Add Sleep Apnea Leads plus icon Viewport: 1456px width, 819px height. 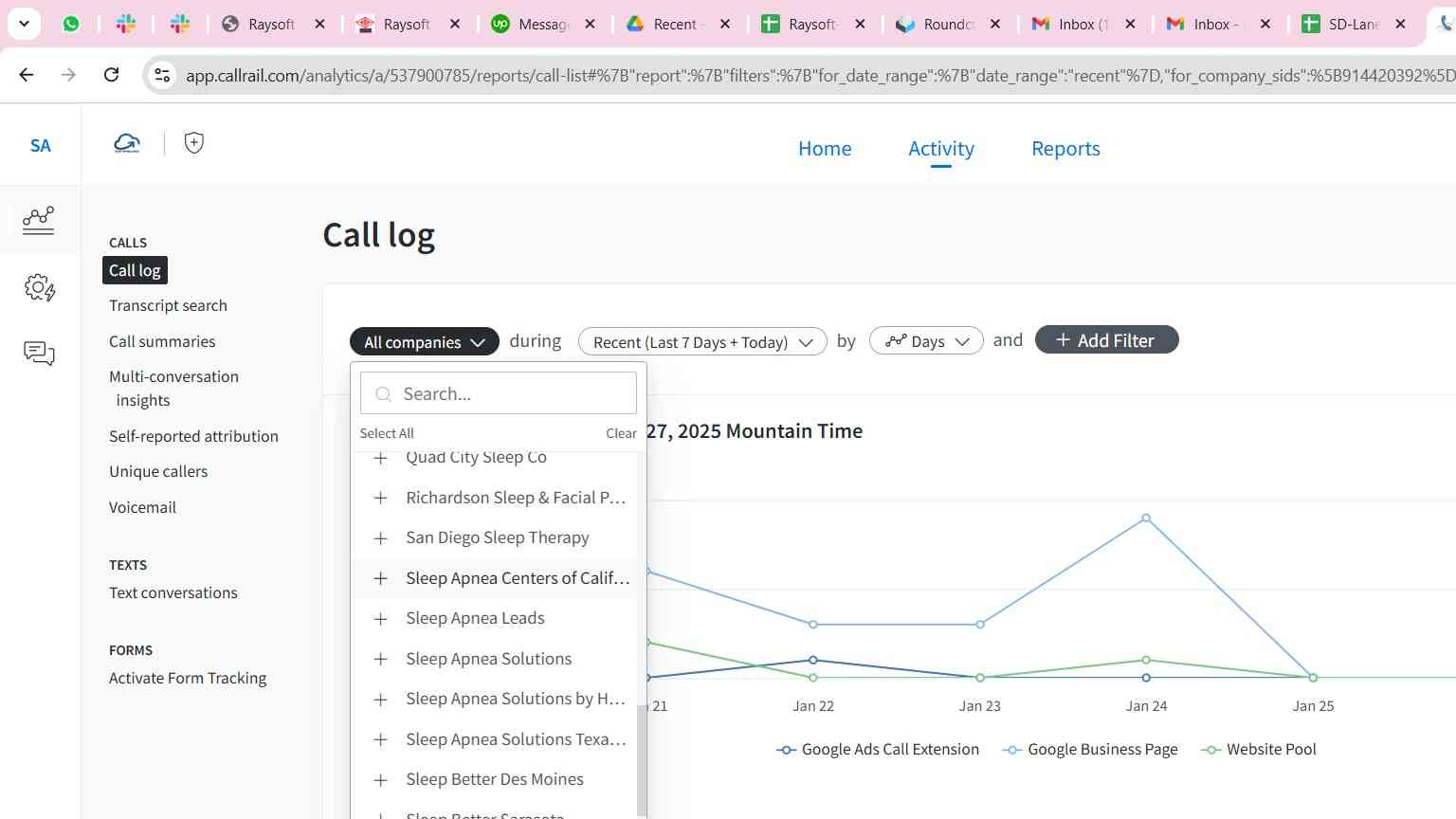380,619
